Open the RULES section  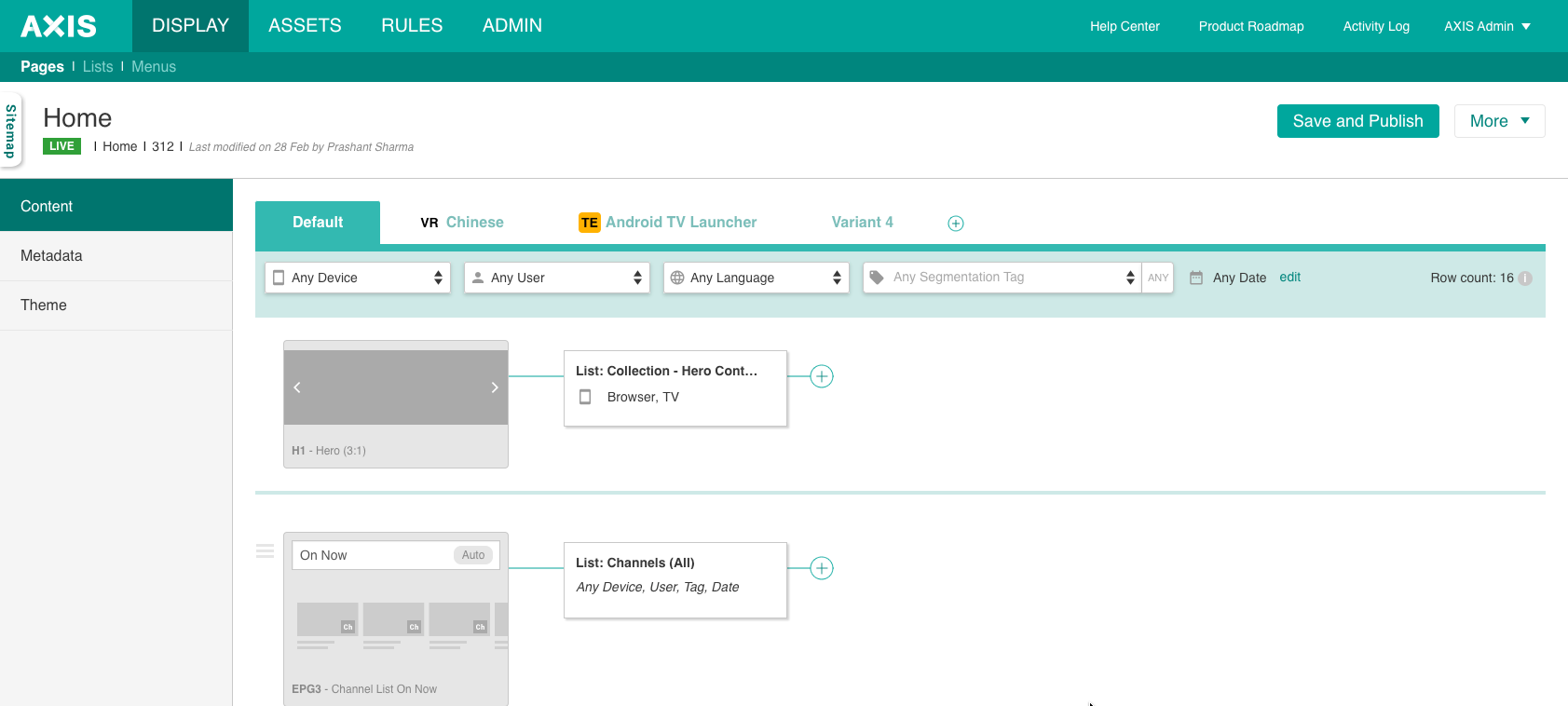[x=412, y=26]
